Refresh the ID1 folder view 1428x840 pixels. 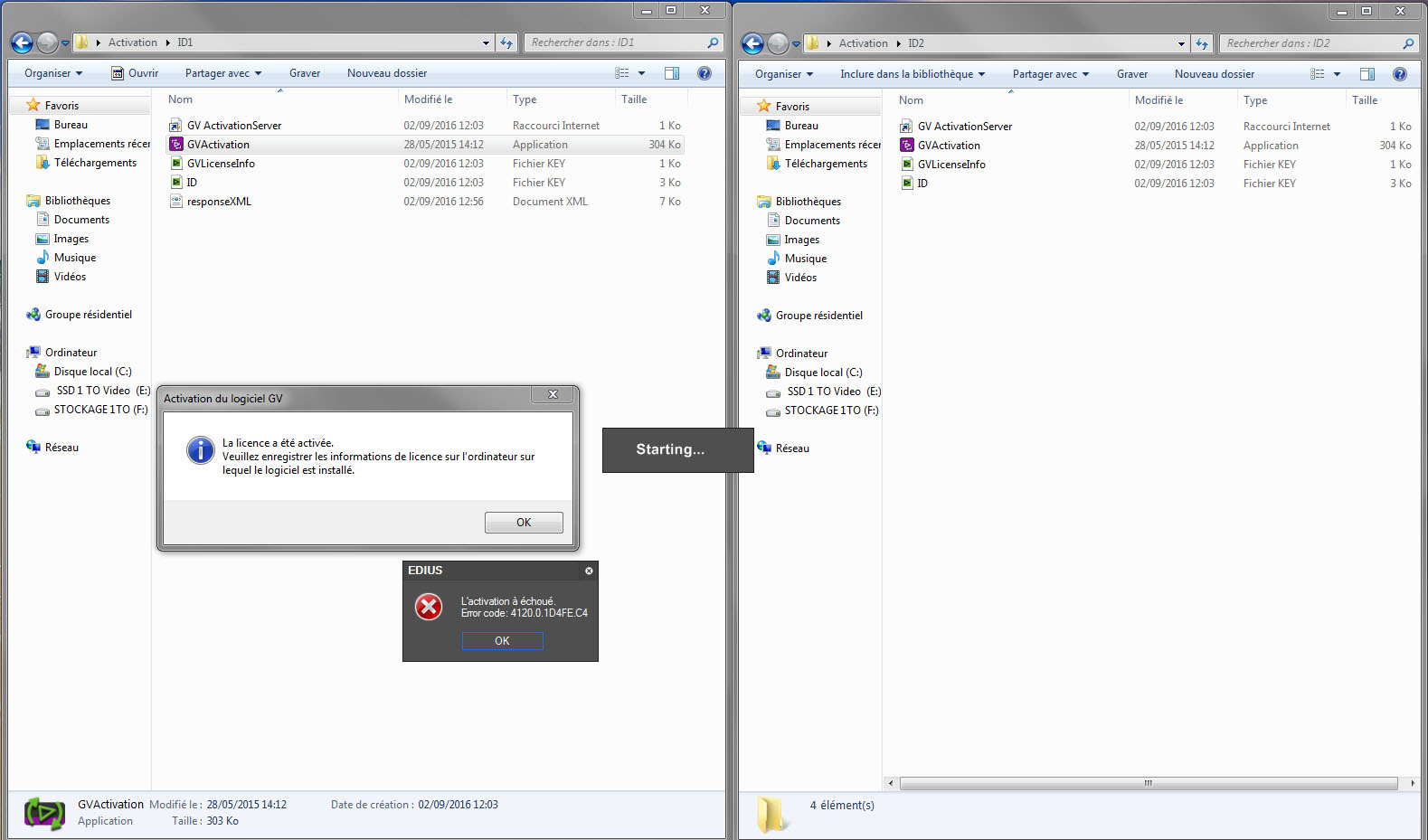506,42
